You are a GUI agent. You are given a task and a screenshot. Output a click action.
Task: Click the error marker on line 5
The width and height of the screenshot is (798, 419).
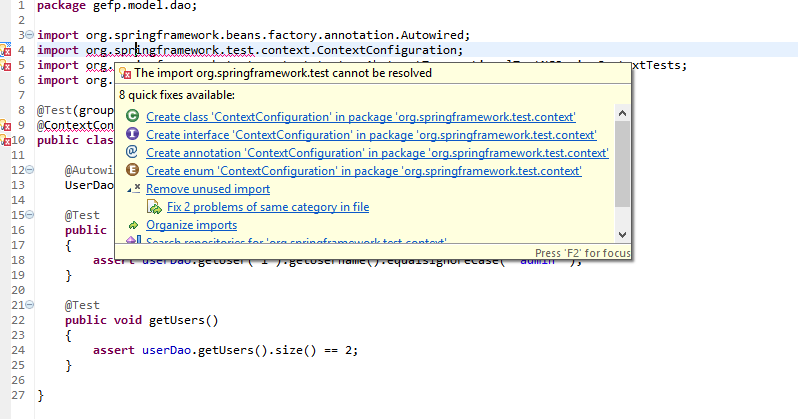(x=6, y=66)
